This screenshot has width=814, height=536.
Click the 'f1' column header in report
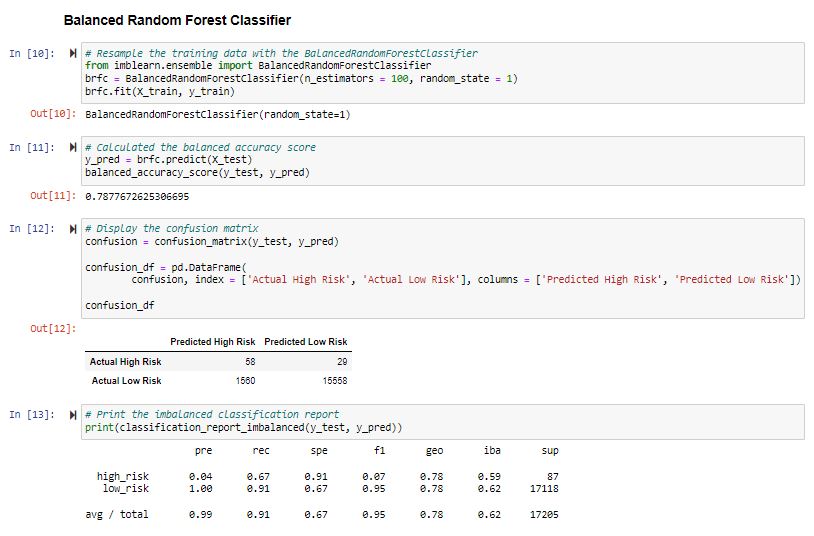[379, 450]
